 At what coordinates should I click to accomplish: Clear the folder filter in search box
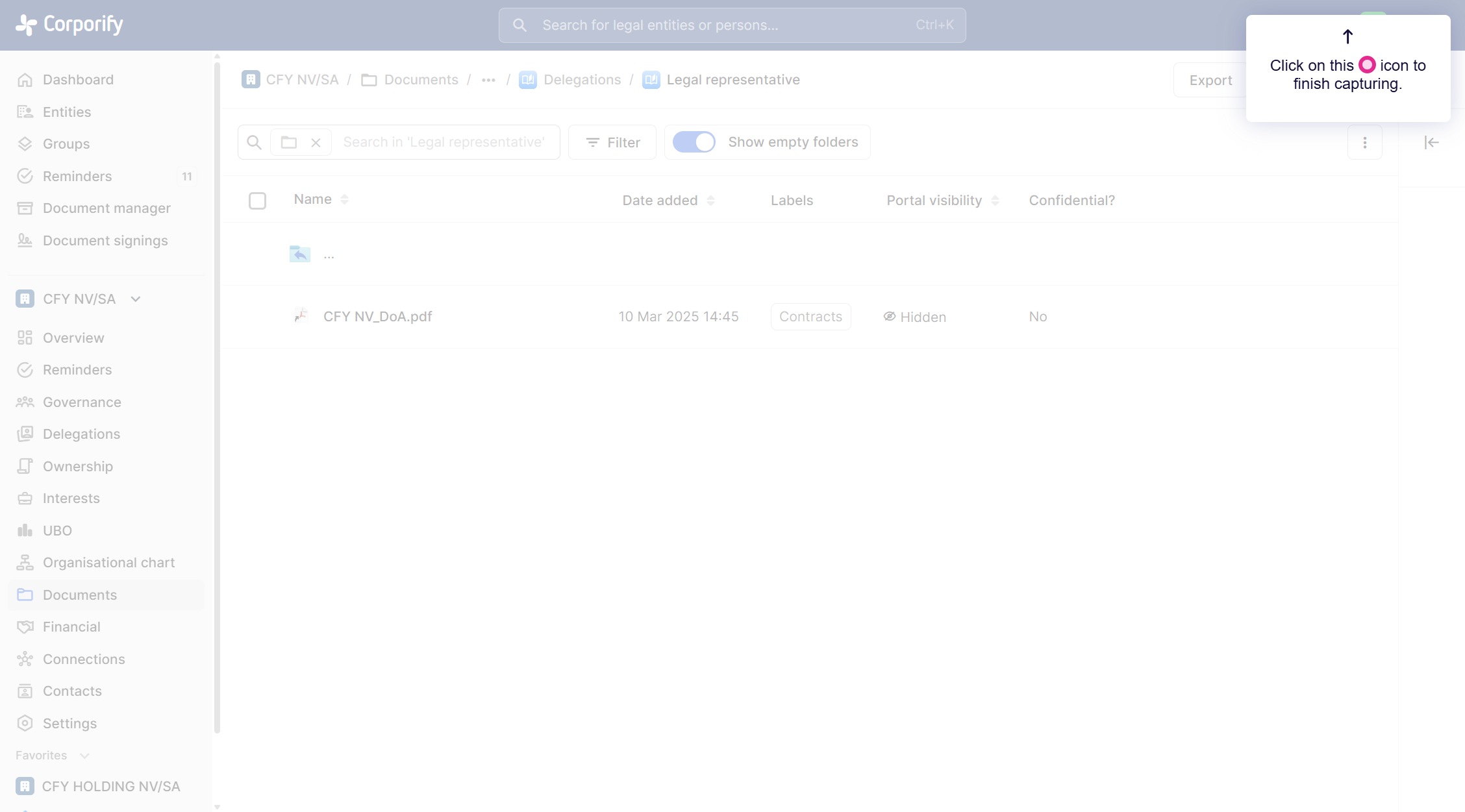click(x=316, y=142)
